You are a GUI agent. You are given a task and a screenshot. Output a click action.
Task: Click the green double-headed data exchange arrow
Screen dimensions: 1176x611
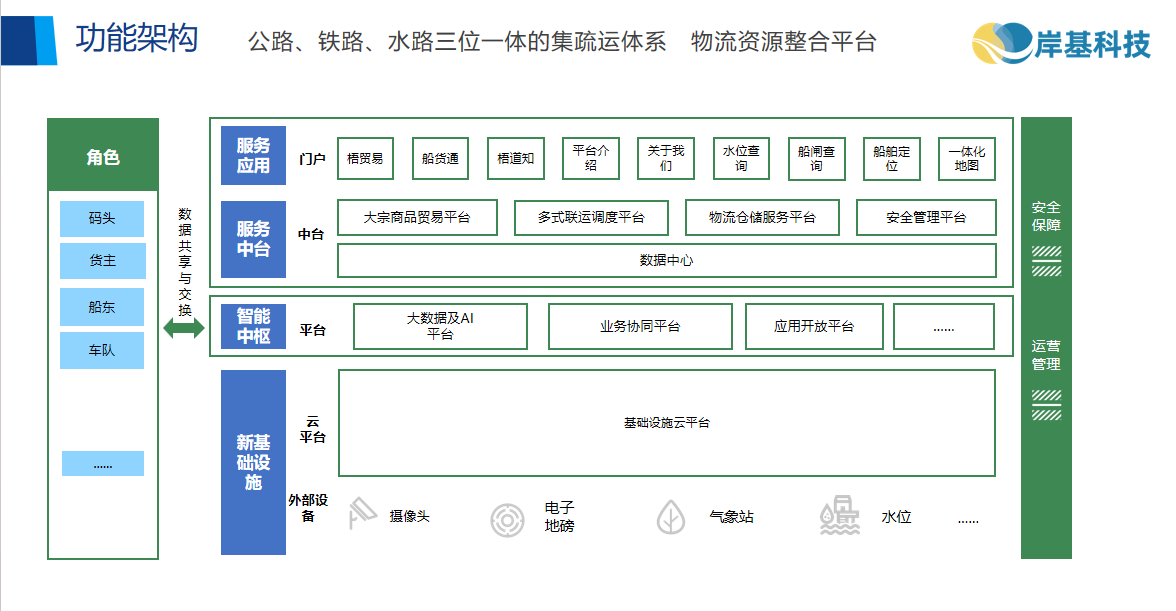[x=184, y=329]
